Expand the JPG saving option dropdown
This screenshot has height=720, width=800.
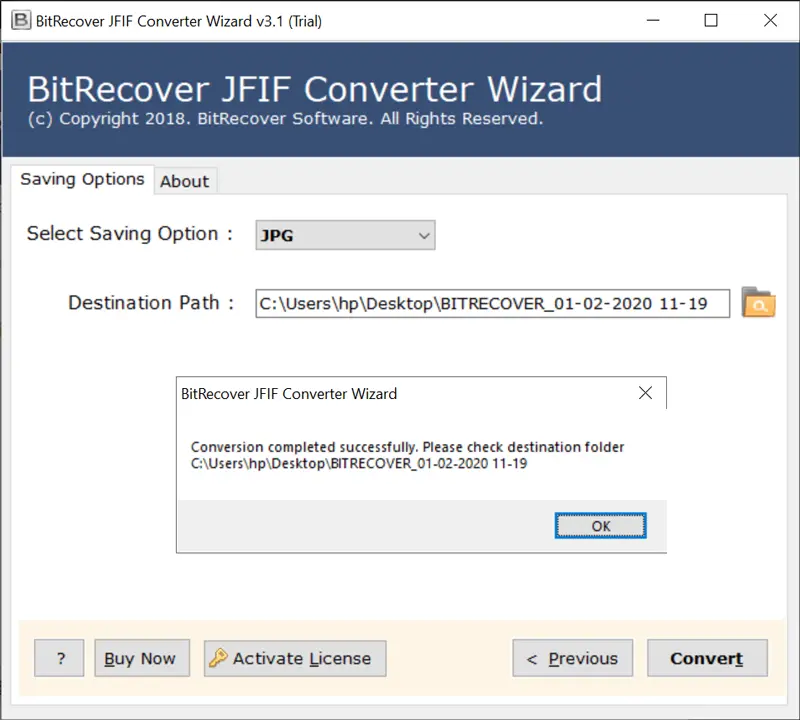[424, 236]
